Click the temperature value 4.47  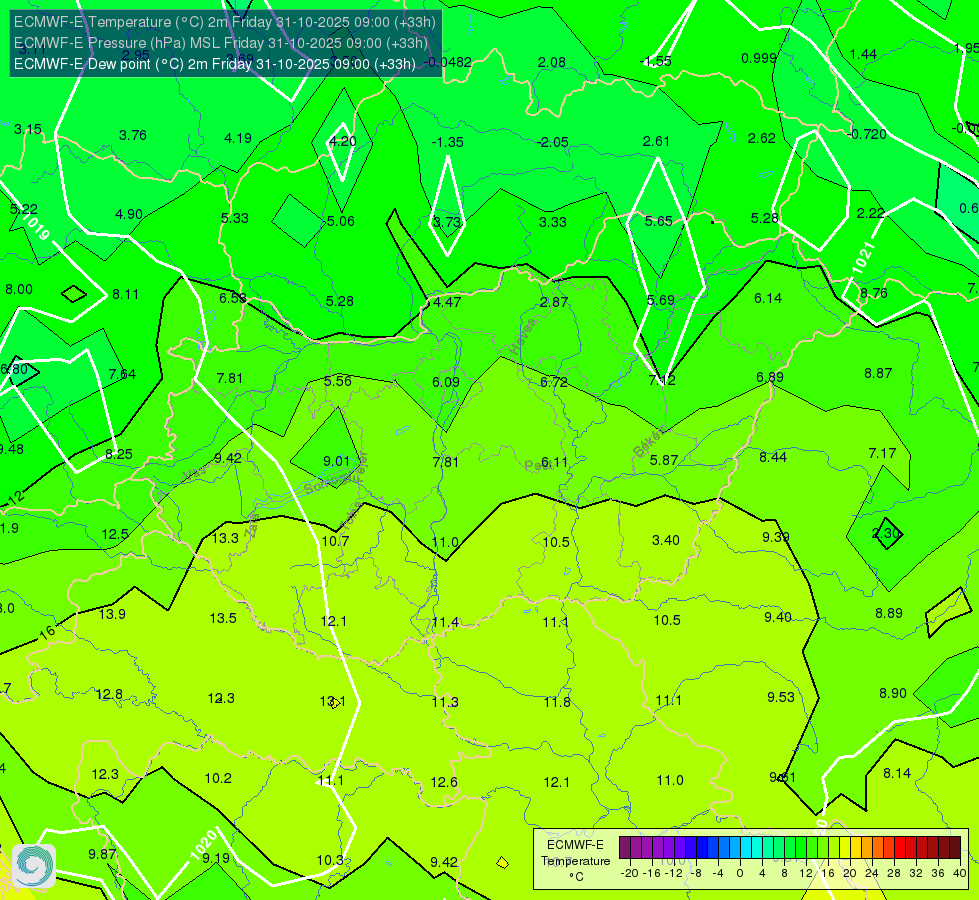pyautogui.click(x=447, y=302)
